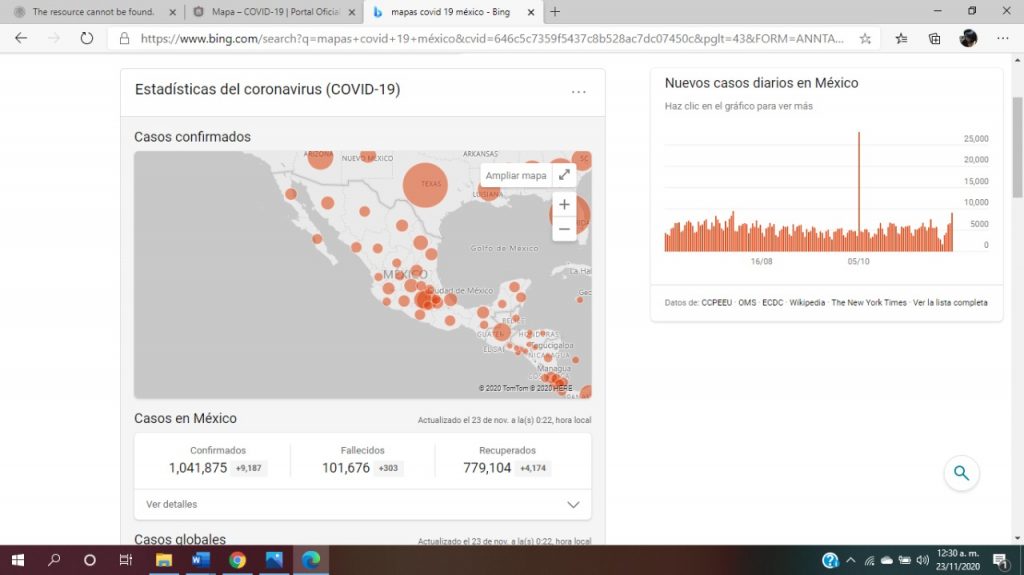The image size is (1024, 575).
Task: Switch to 'Mapa – COVID-19 Portal Oficial' tab
Action: (275, 12)
